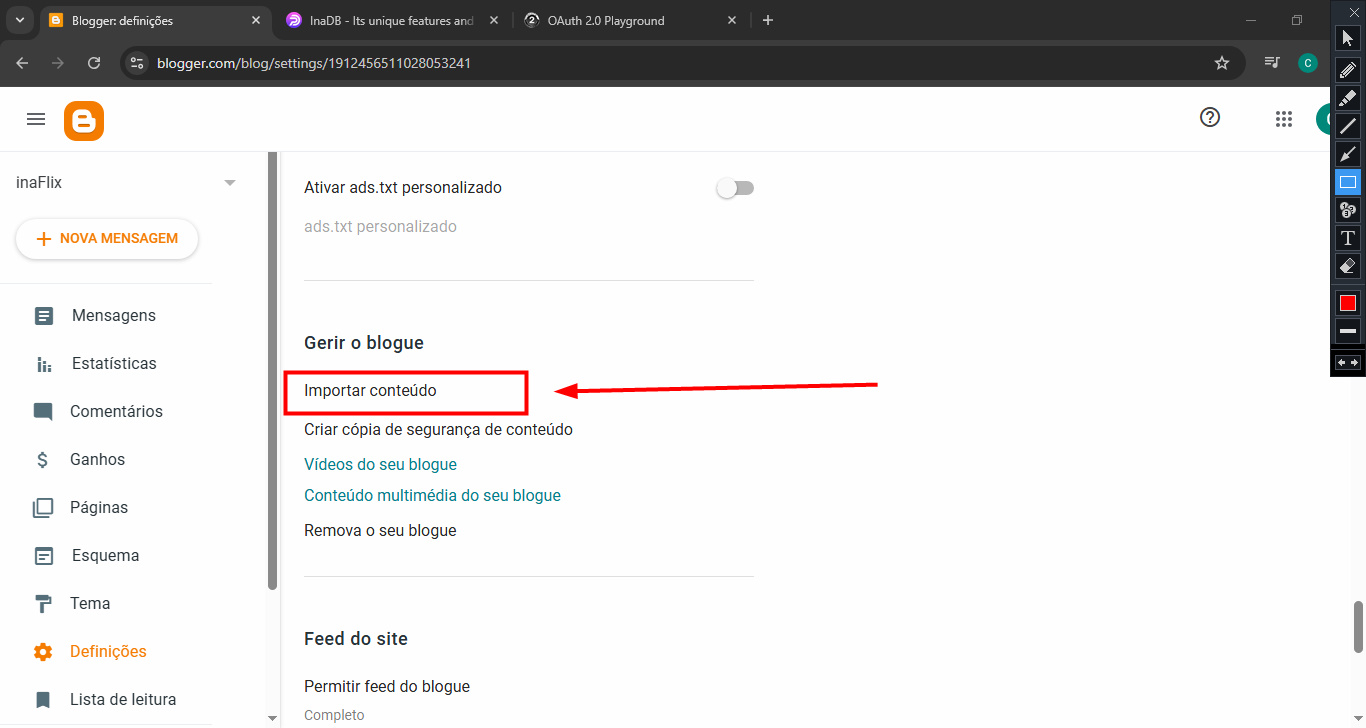Open the Blogger help icon
Viewport: 1366px width, 728px height.
[x=1210, y=117]
